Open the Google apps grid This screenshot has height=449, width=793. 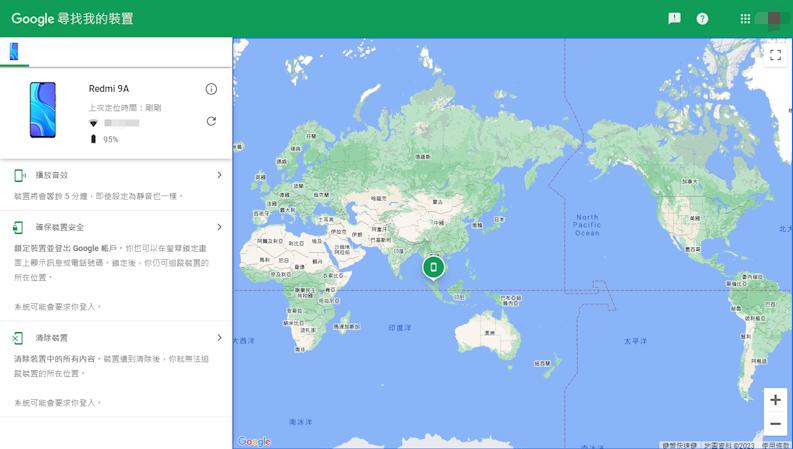click(x=745, y=19)
